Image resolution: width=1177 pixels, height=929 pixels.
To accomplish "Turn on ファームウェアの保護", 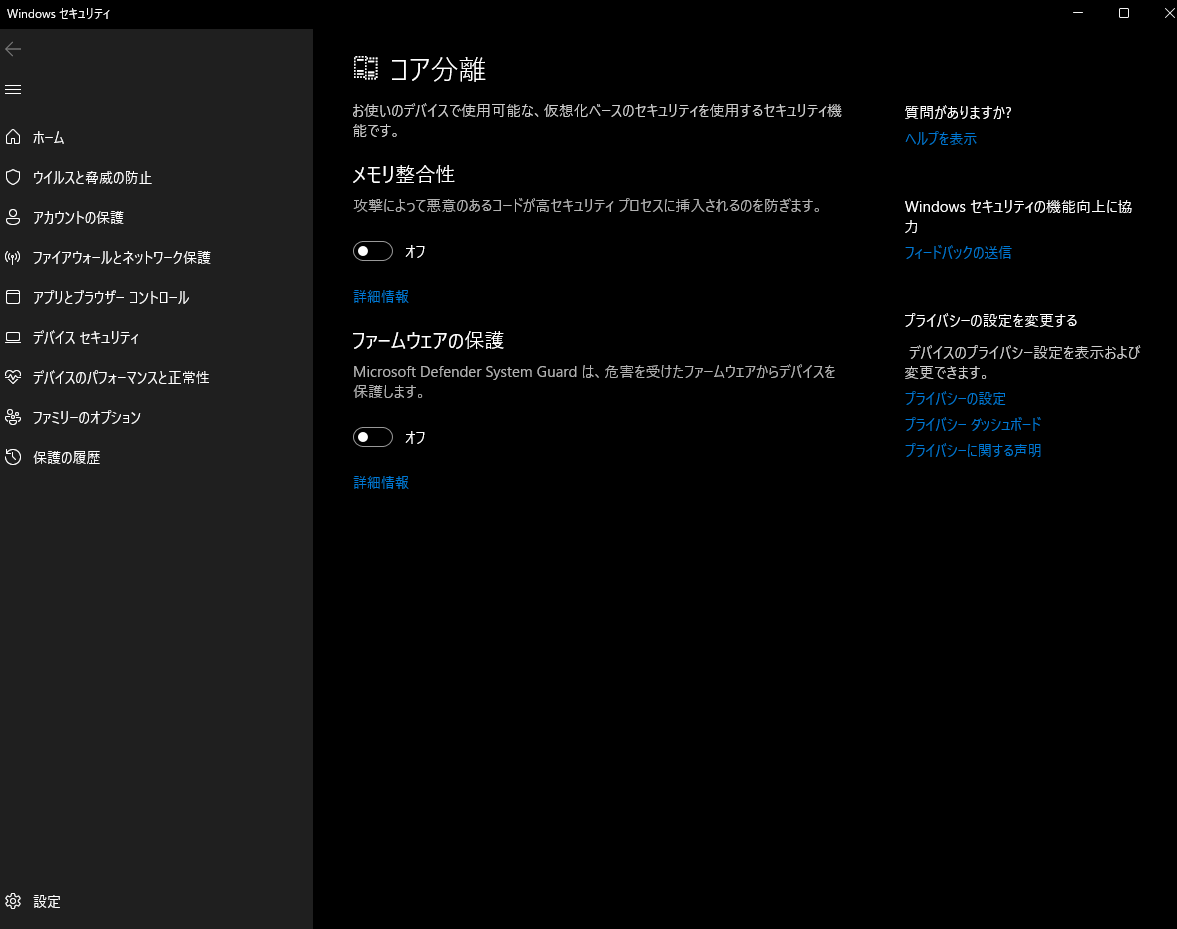I will coord(373,437).
